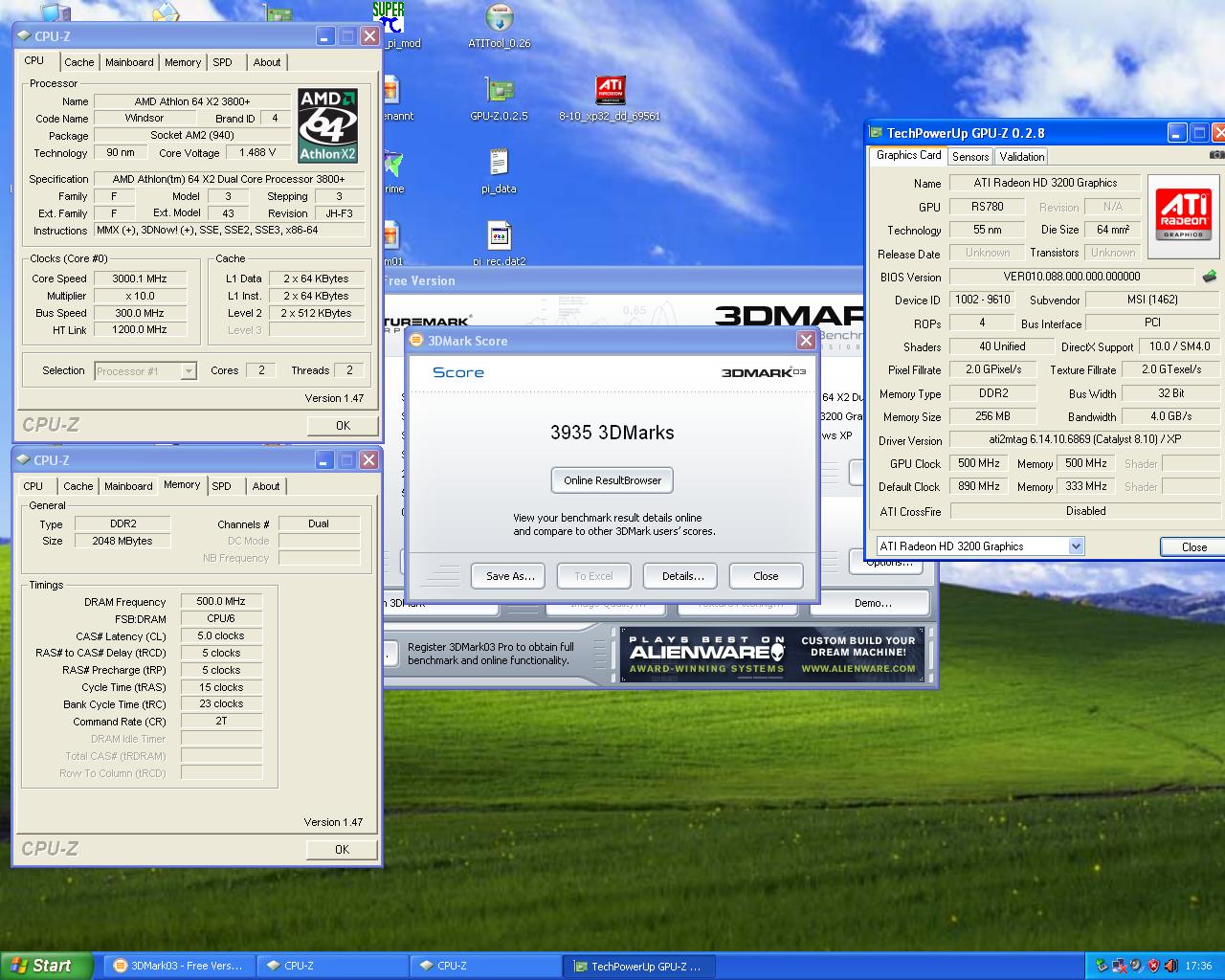Switch to Mainboard tab in top CPU-Z

pos(129,62)
